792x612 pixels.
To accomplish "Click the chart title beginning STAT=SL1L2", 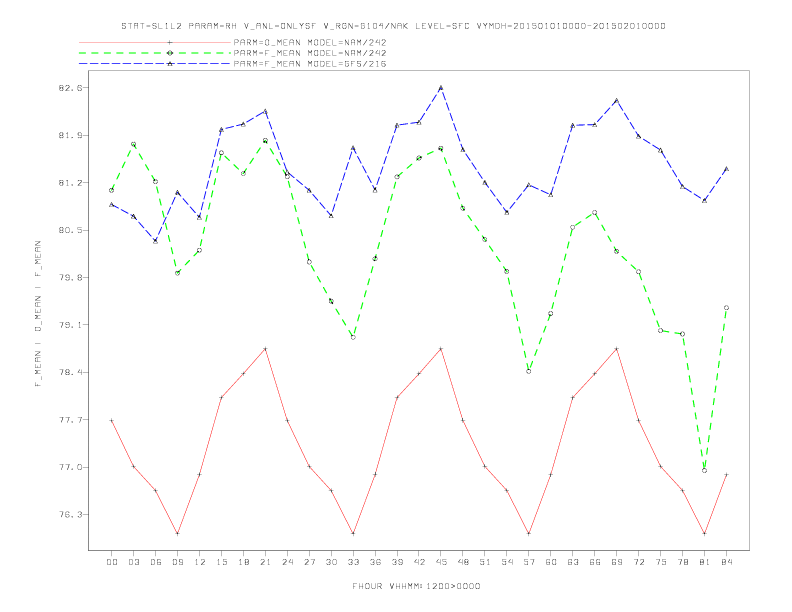I will coord(393,26).
